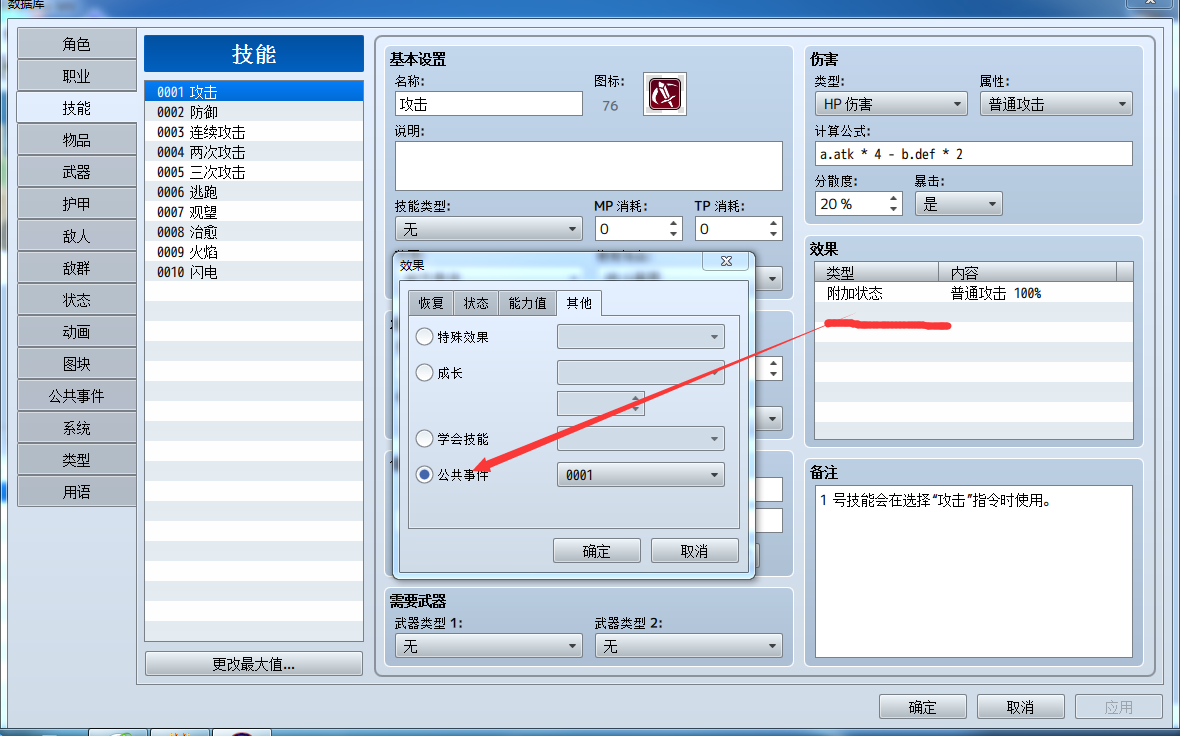Open the 类型 database section in sidebar
The image size is (1180, 736).
[x=77, y=460]
